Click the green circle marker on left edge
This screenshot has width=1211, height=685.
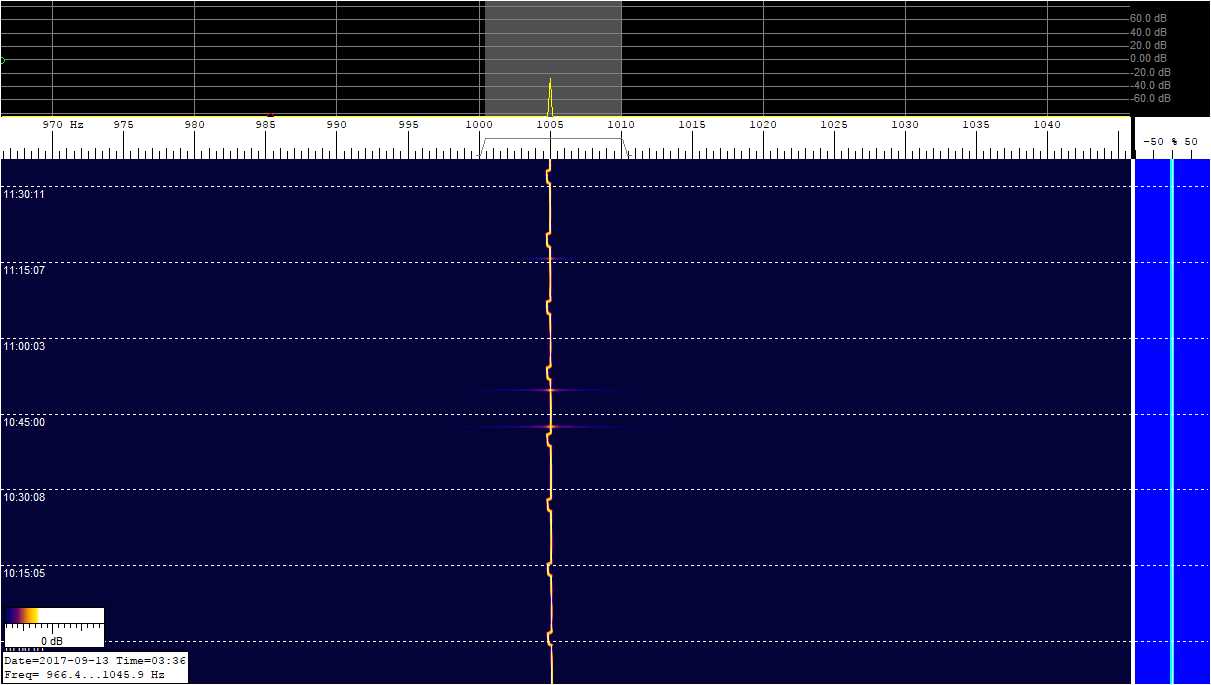coord(2,60)
